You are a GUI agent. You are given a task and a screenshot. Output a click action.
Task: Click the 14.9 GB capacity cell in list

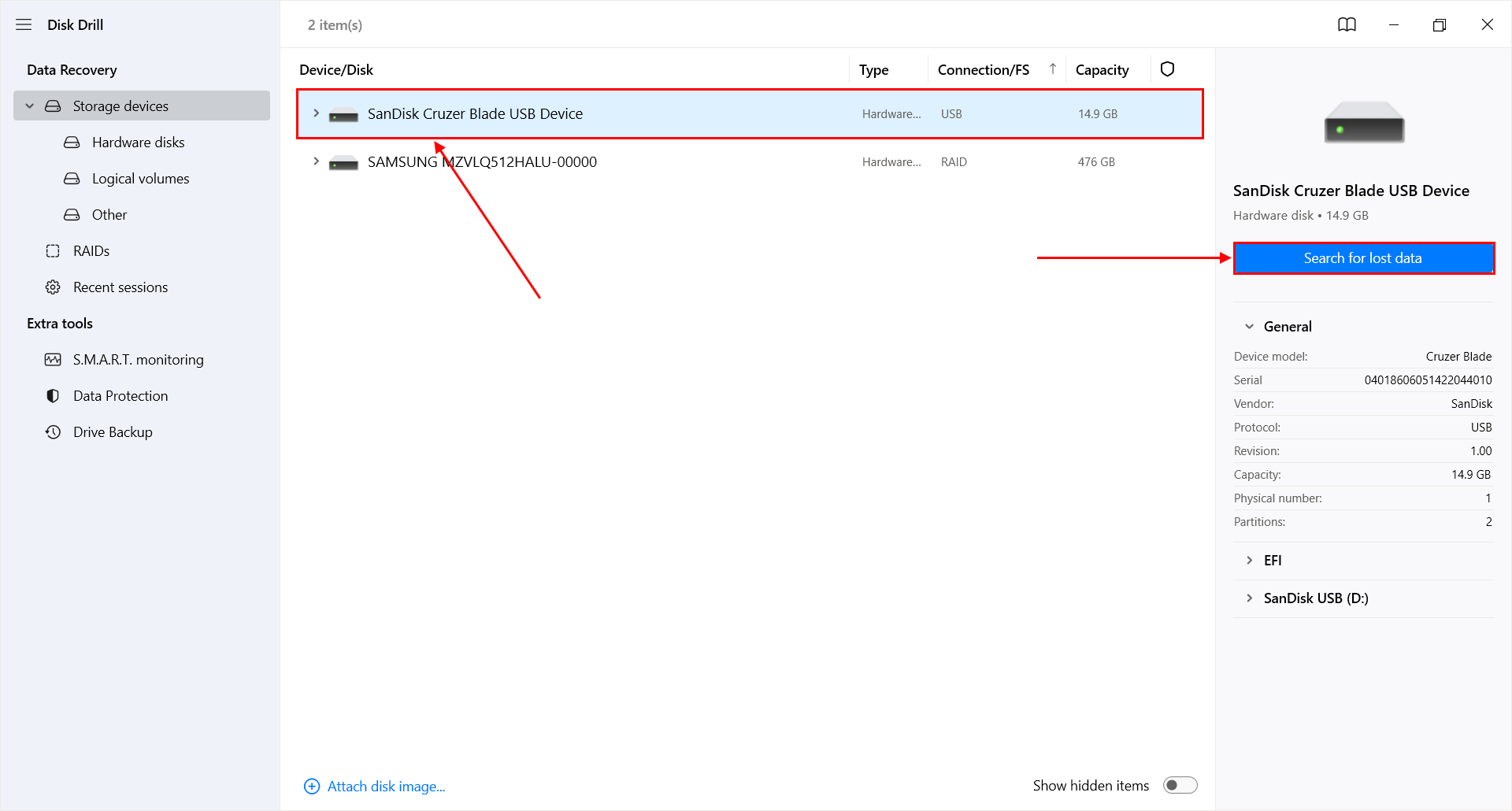pyautogui.click(x=1098, y=114)
